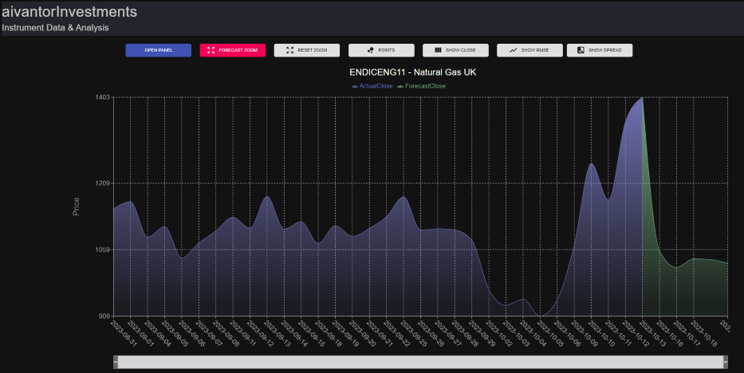Click the Price y-axis label
744x373 pixels.
tap(76, 206)
